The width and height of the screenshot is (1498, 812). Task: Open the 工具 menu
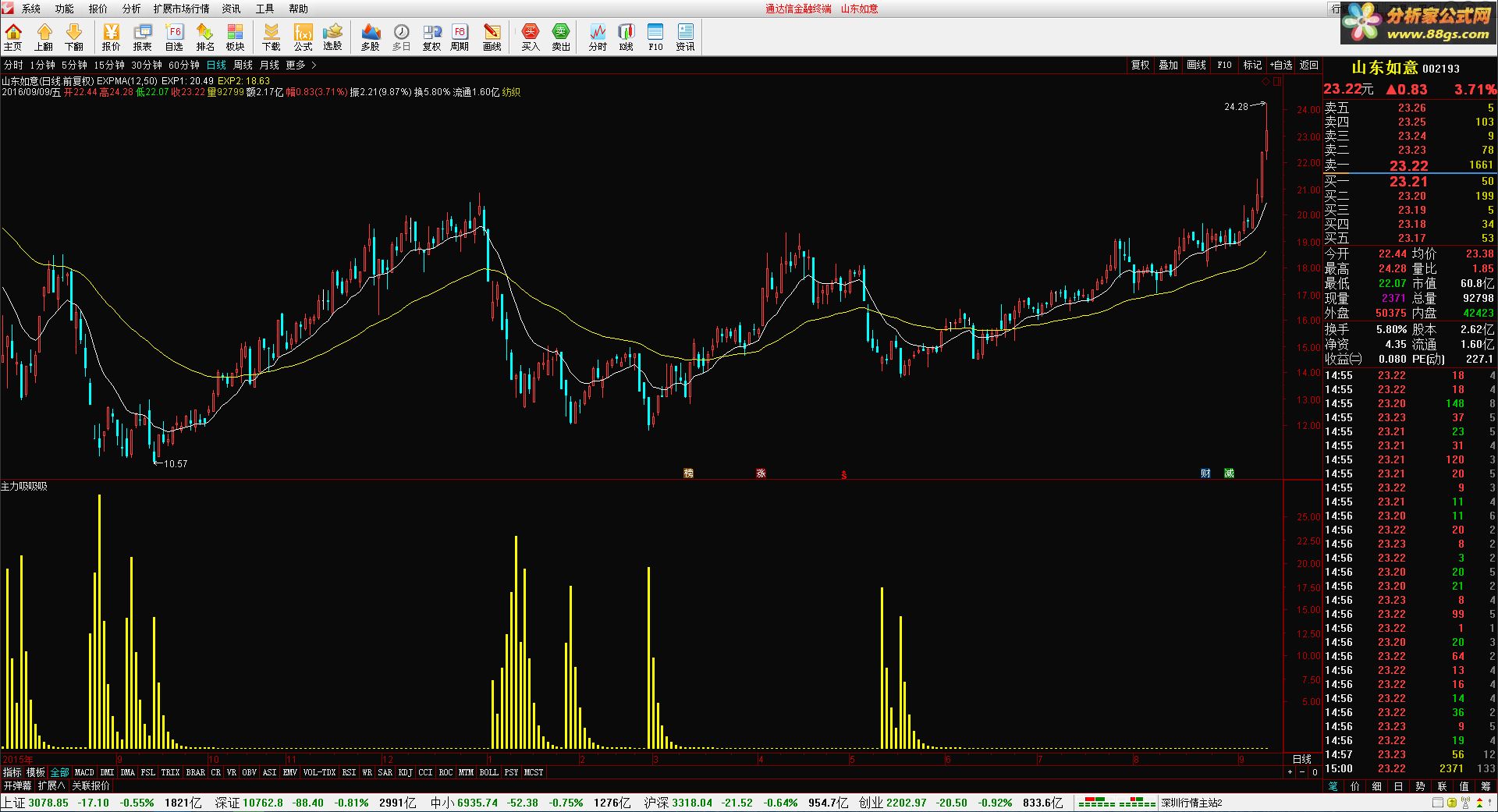point(264,9)
